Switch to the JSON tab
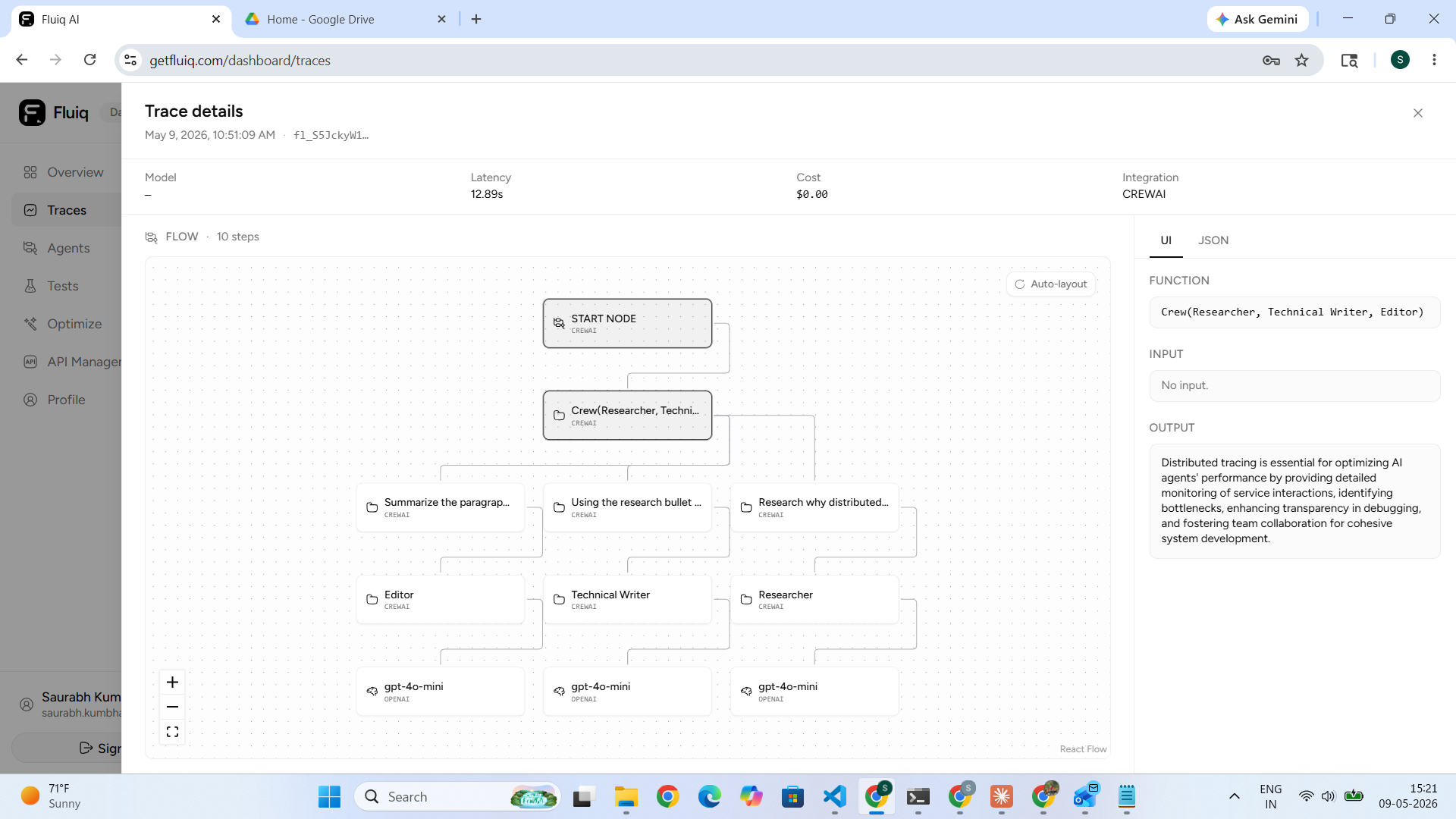The height and width of the screenshot is (819, 1456). (x=1213, y=240)
